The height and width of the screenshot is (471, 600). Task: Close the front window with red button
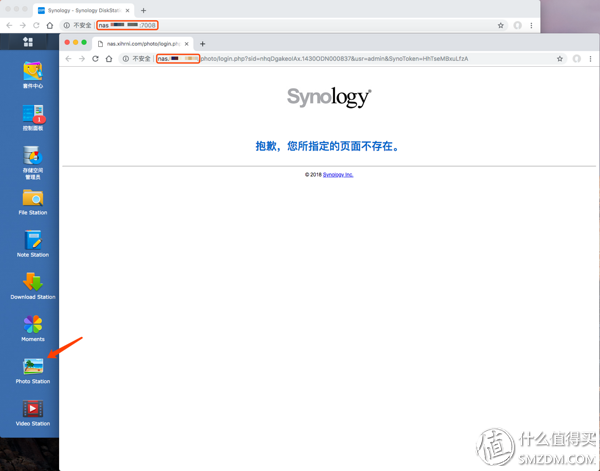[67, 42]
